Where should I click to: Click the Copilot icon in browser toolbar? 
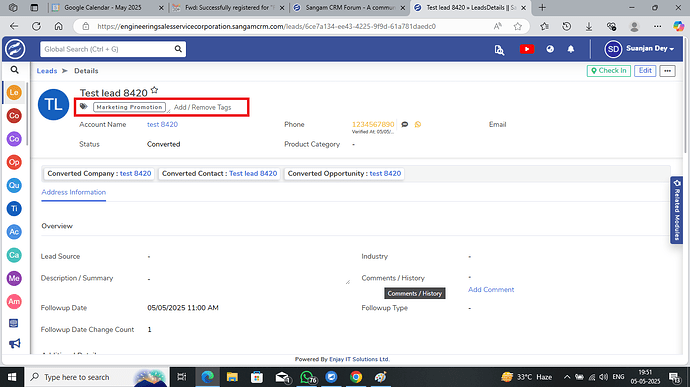pyautogui.click(x=679, y=26)
